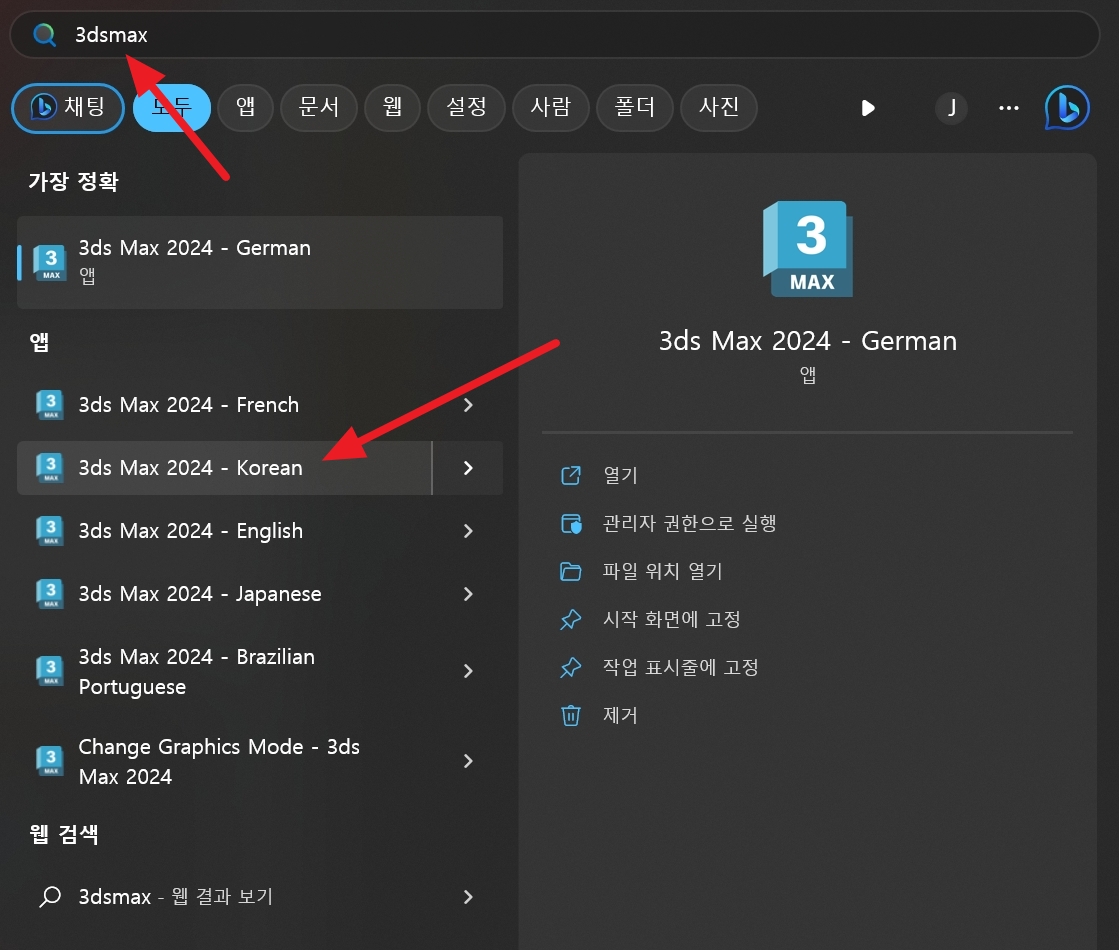The image size is (1119, 950).
Task: Expand details for 3ds Max 2024 - Korean
Action: [468, 468]
